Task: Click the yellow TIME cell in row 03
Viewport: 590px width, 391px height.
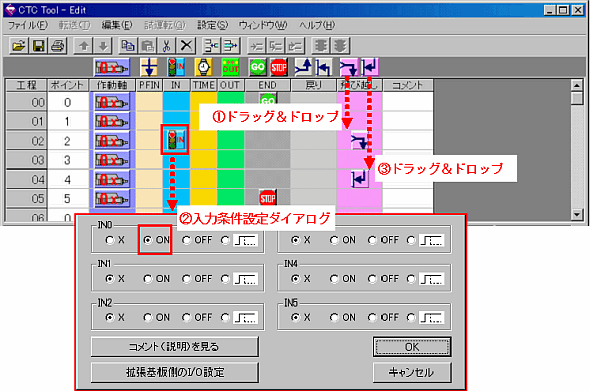Action: (204, 160)
